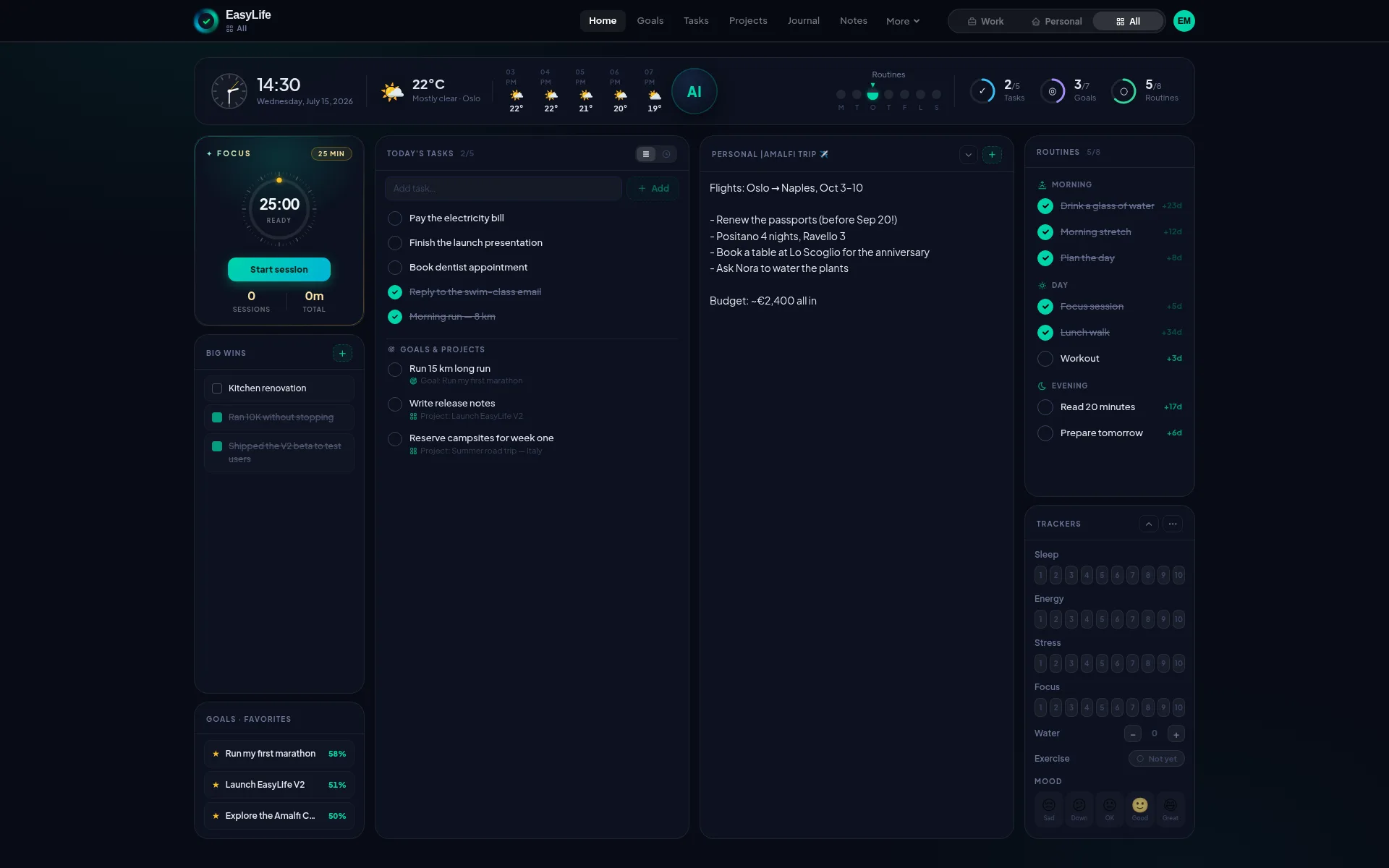Click the weather sun-cloud icon beside 22°C
1389x868 pixels.
(x=392, y=92)
